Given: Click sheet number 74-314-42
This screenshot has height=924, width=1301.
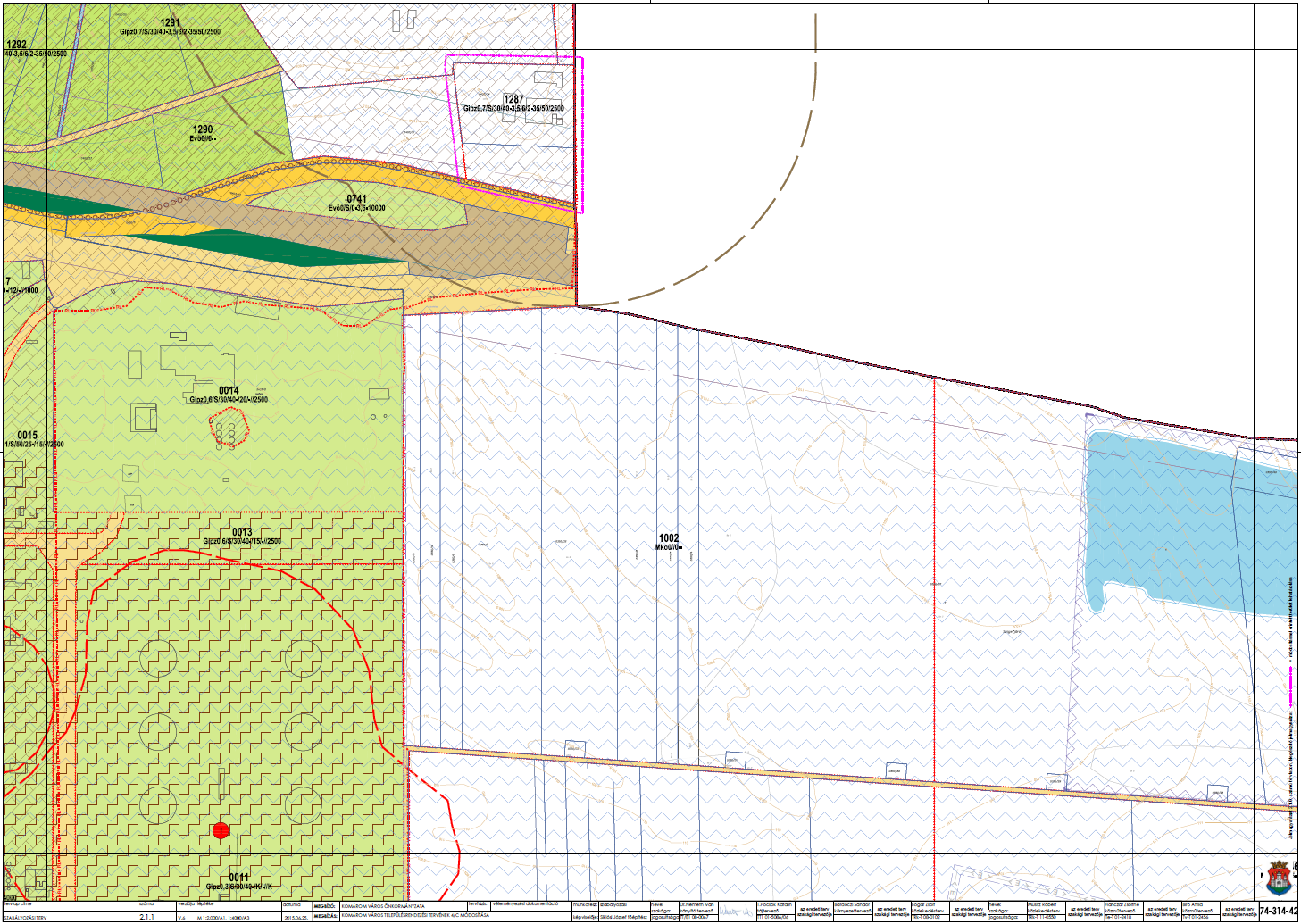Looking at the screenshot, I should coord(1280,911).
